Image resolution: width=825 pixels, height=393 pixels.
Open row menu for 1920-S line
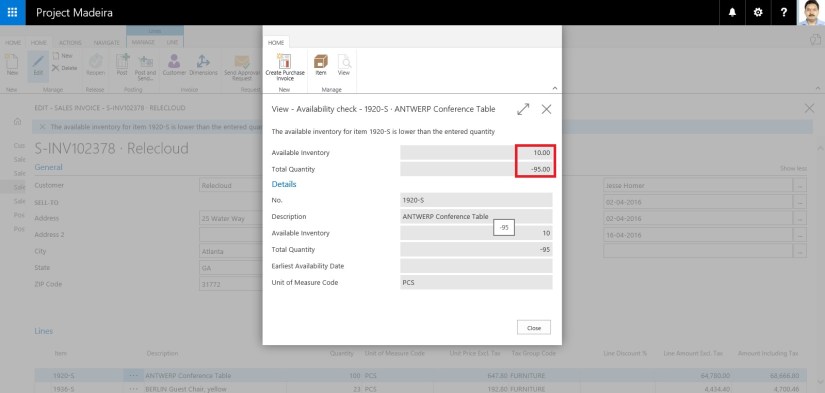click(x=134, y=376)
